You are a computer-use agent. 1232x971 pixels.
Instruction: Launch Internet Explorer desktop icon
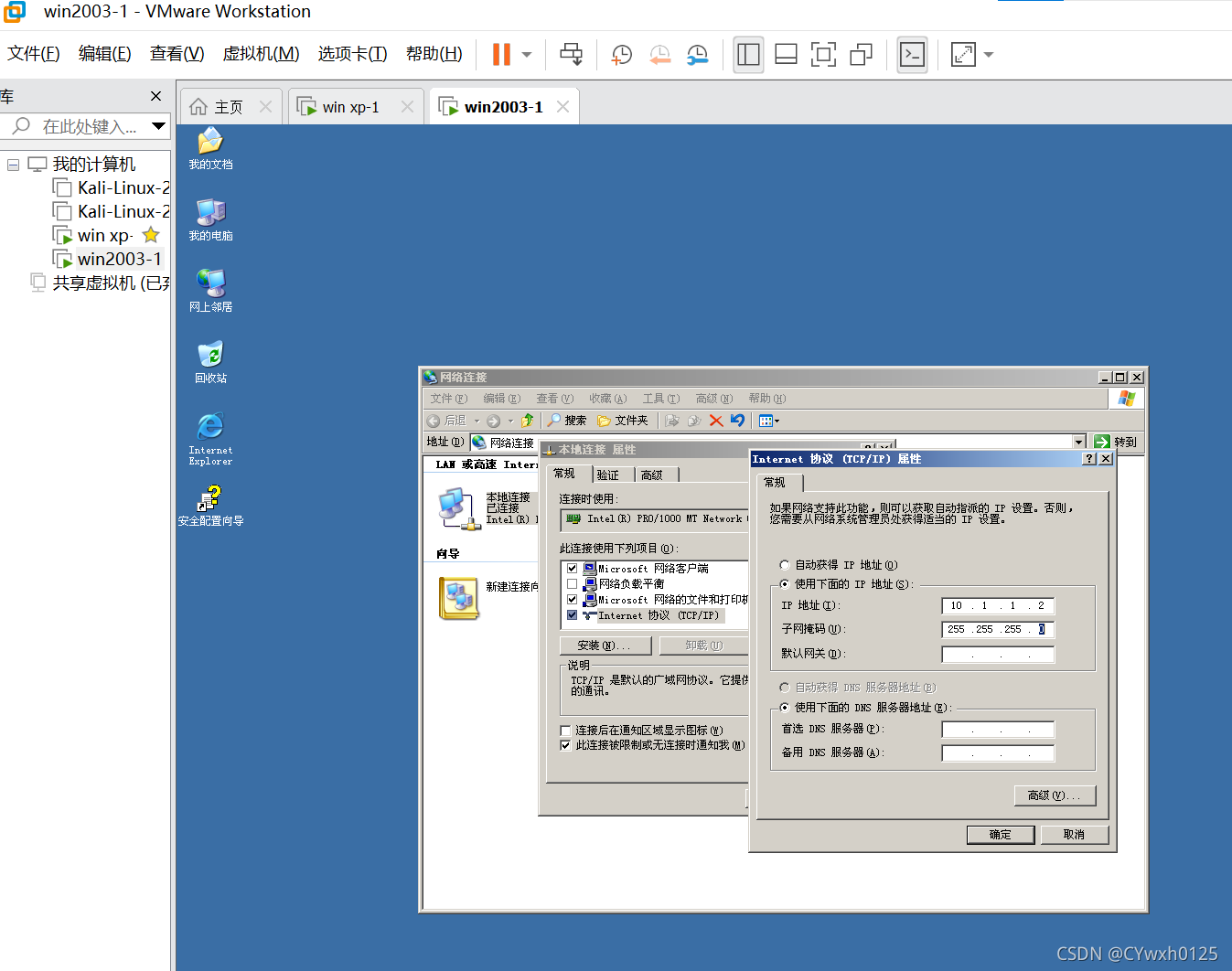(x=210, y=439)
